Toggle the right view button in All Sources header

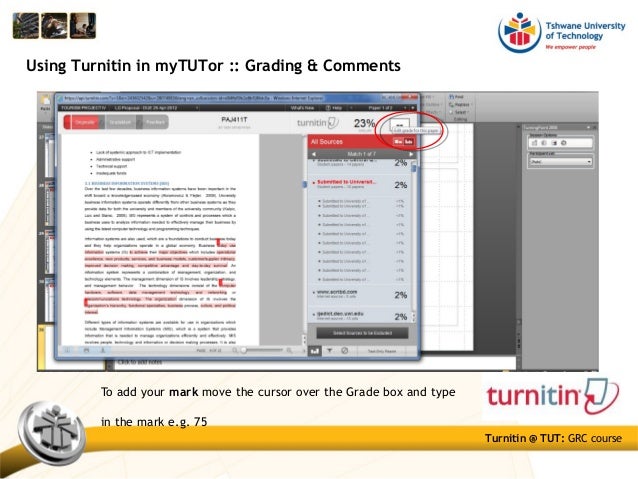pos(409,142)
